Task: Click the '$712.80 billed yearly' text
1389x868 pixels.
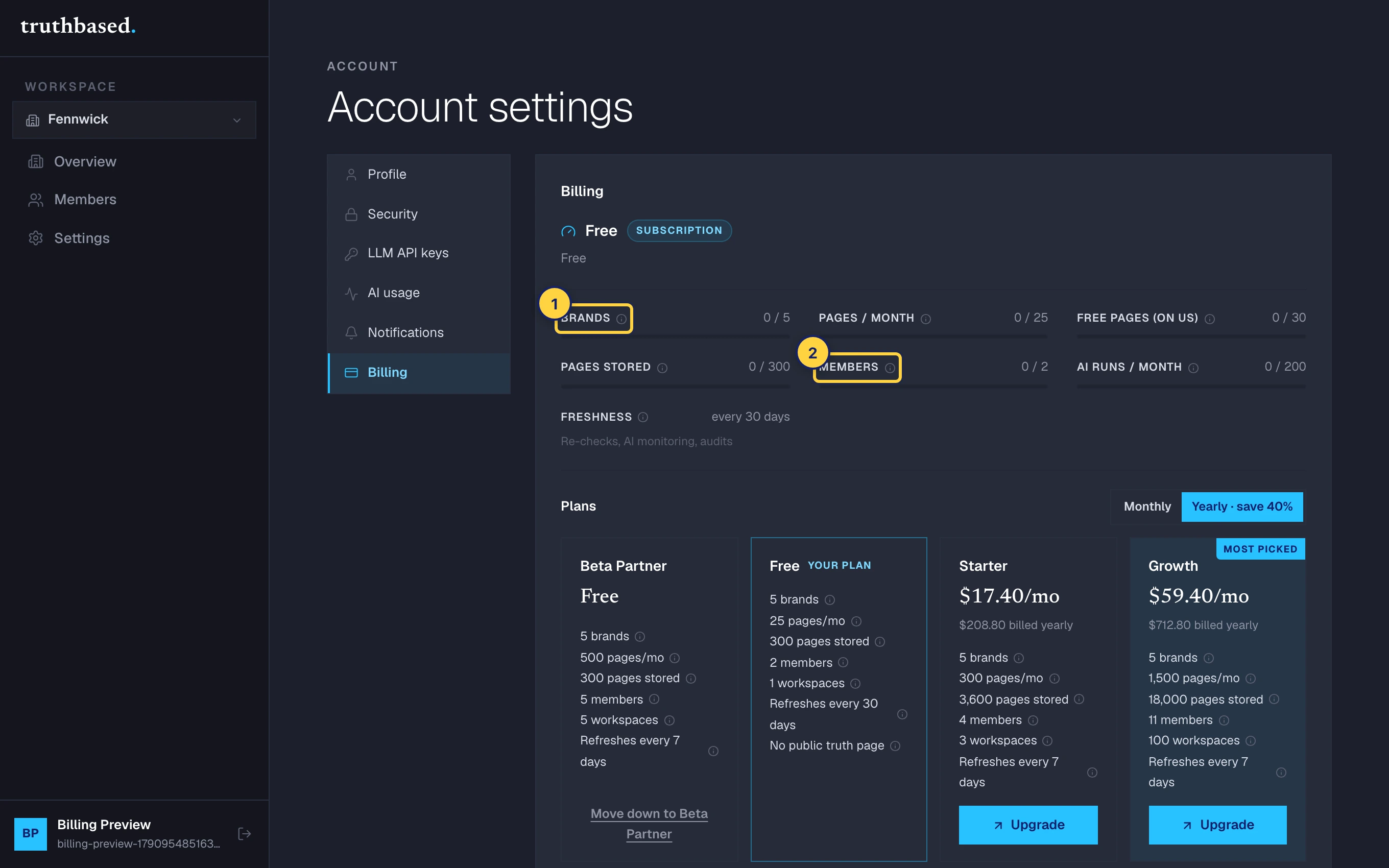Action: [1203, 625]
